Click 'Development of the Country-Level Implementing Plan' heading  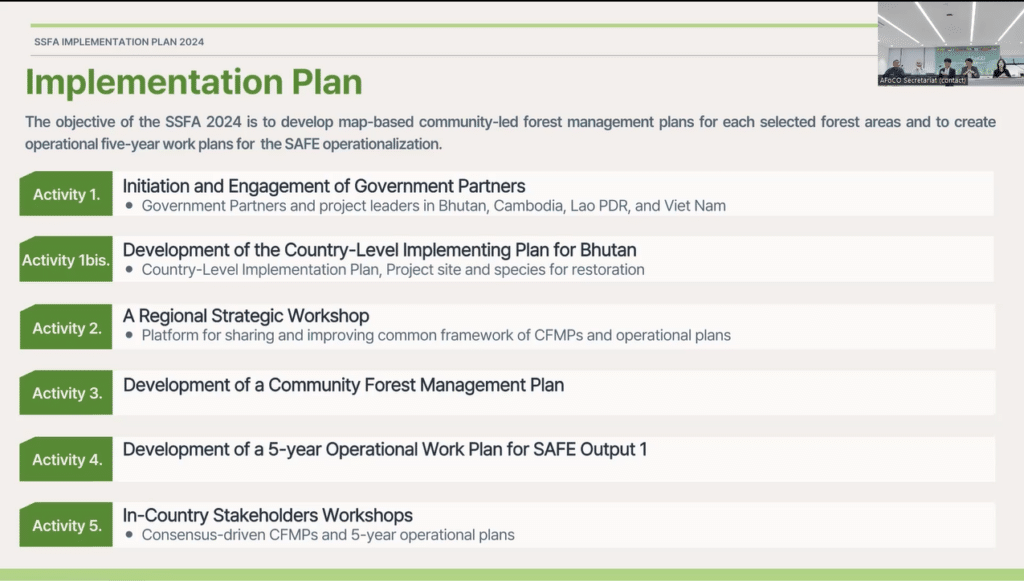tap(379, 250)
